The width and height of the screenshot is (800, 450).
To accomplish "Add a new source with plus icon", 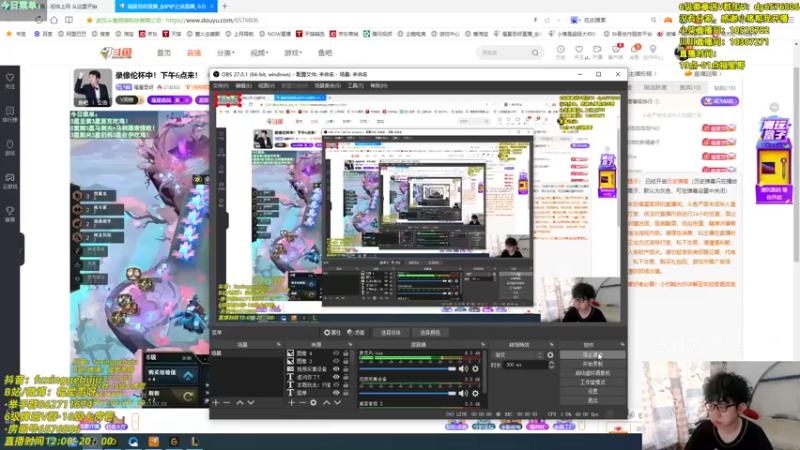I will 291,403.
